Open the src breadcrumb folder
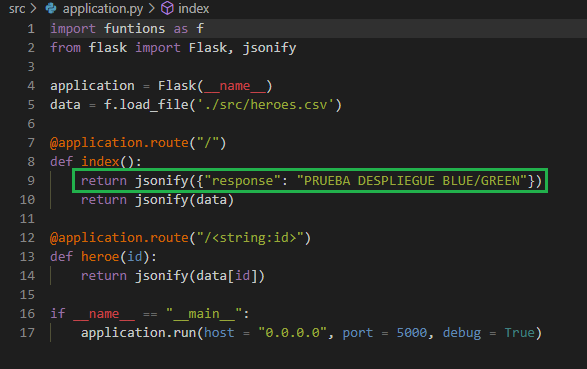 [x=17, y=9]
